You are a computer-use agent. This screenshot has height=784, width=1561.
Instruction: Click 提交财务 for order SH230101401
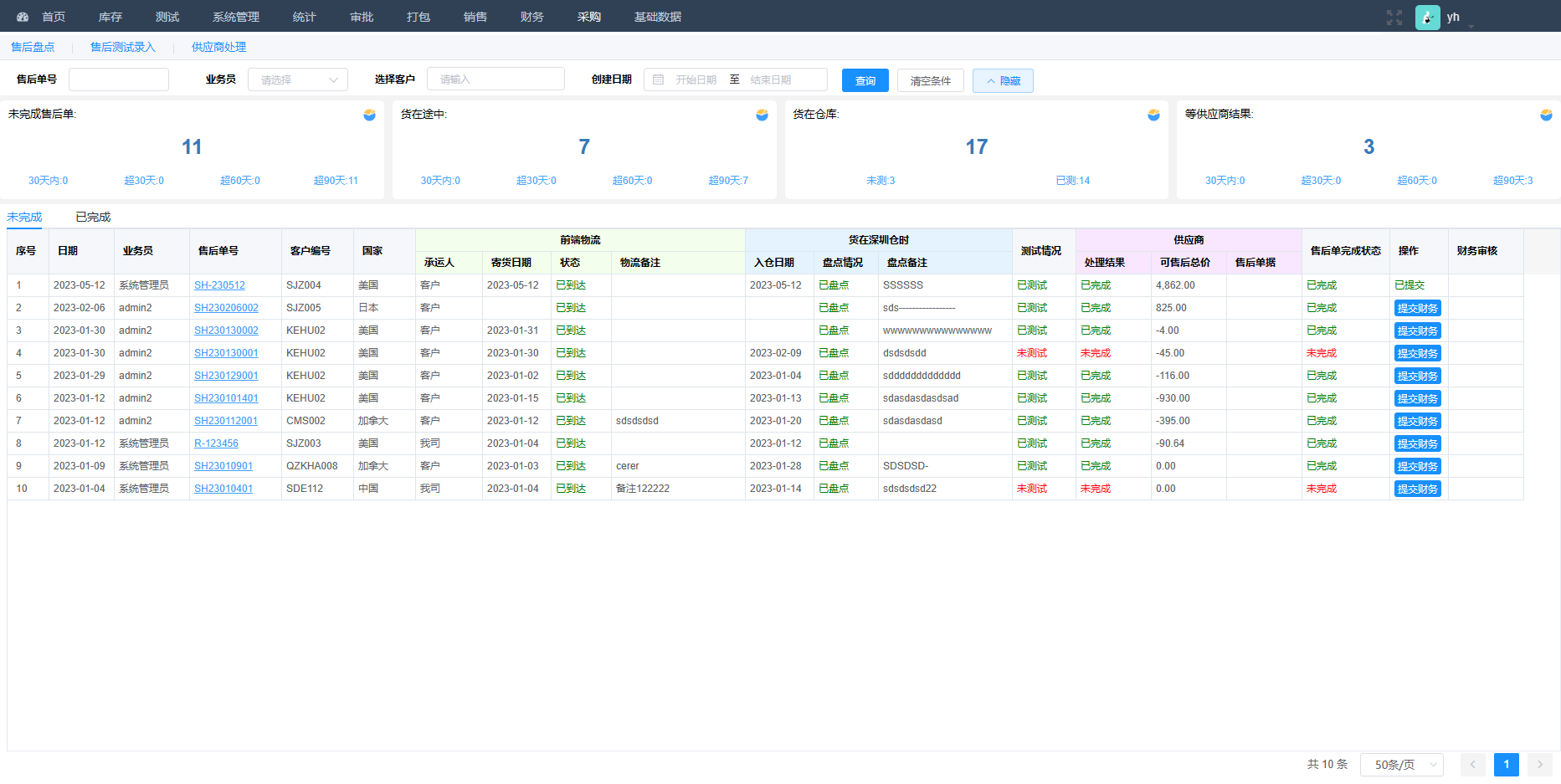1417,398
